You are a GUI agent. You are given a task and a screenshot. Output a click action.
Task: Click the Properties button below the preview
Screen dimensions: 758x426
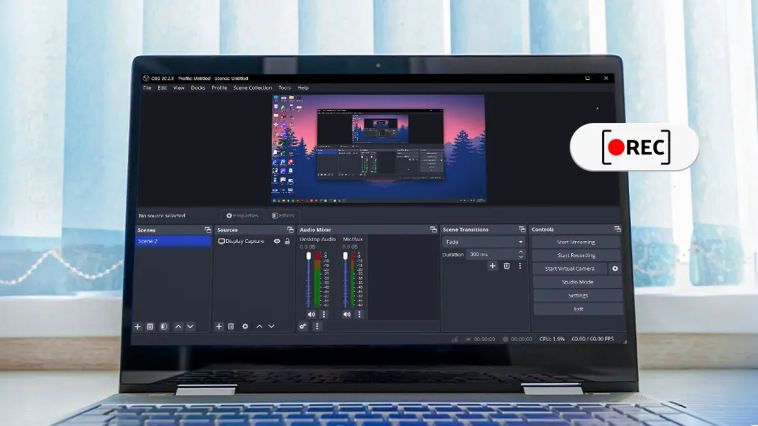[242, 216]
